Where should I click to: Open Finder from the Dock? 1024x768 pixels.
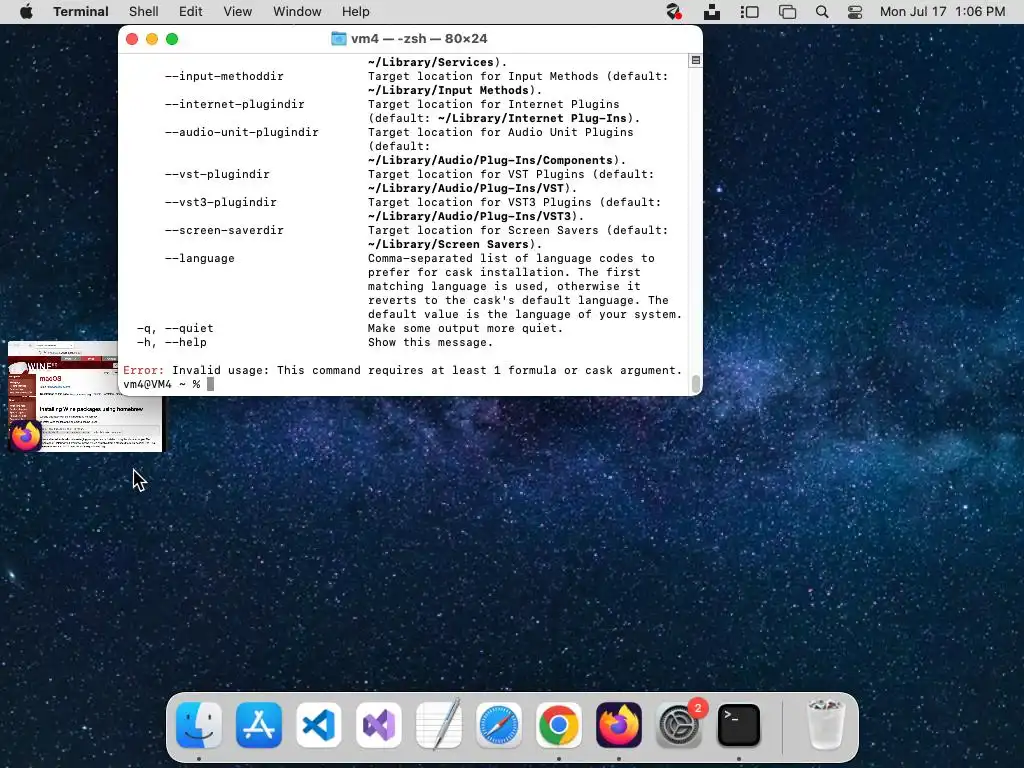(199, 725)
